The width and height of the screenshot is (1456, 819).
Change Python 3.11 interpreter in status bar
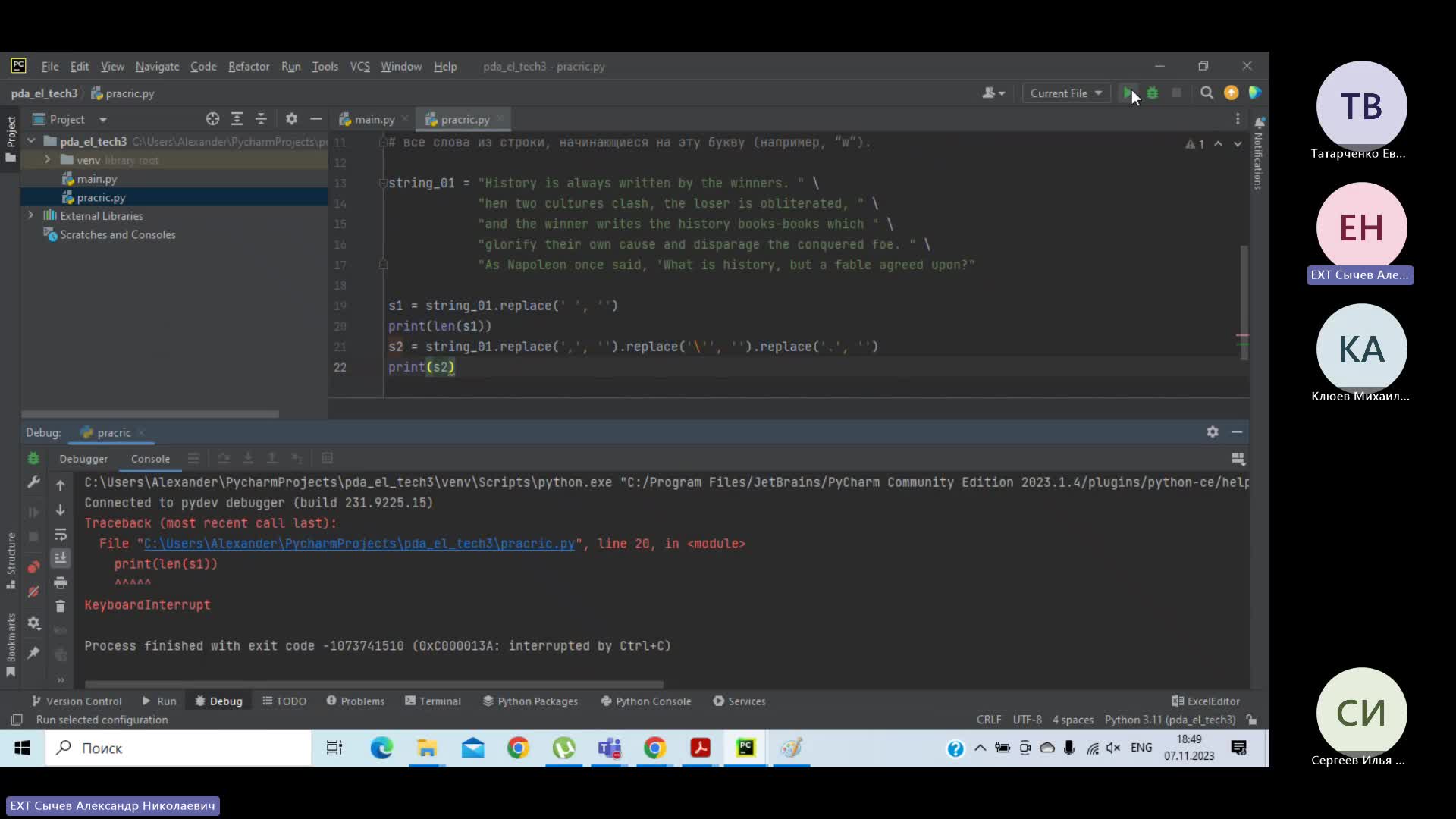tap(1170, 720)
